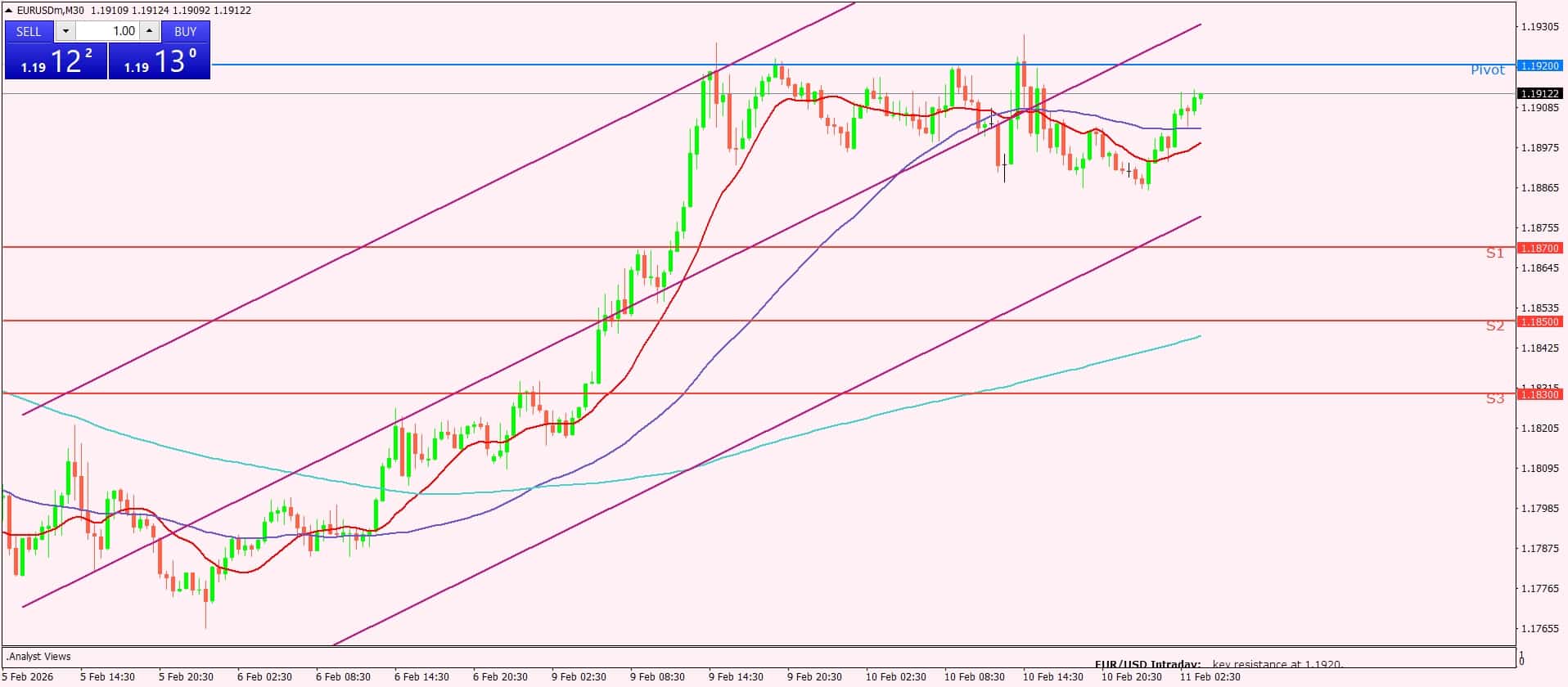This screenshot has height=687, width=1568.
Task: Select the S3 support label
Action: (x=1495, y=399)
